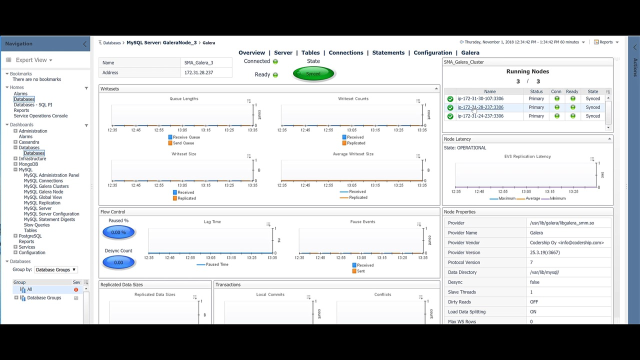Open MySQL Replication dashboard
The width and height of the screenshot is (640, 360).
click(x=42, y=203)
